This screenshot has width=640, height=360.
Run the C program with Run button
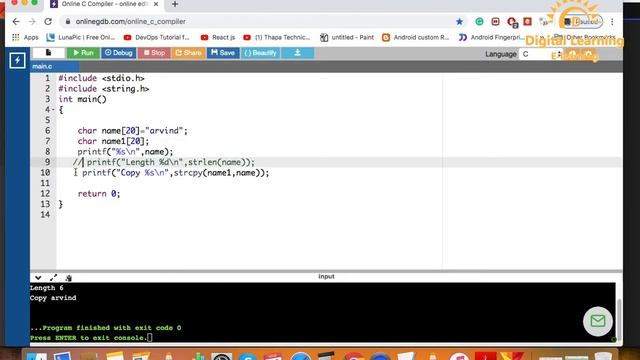(x=83, y=53)
